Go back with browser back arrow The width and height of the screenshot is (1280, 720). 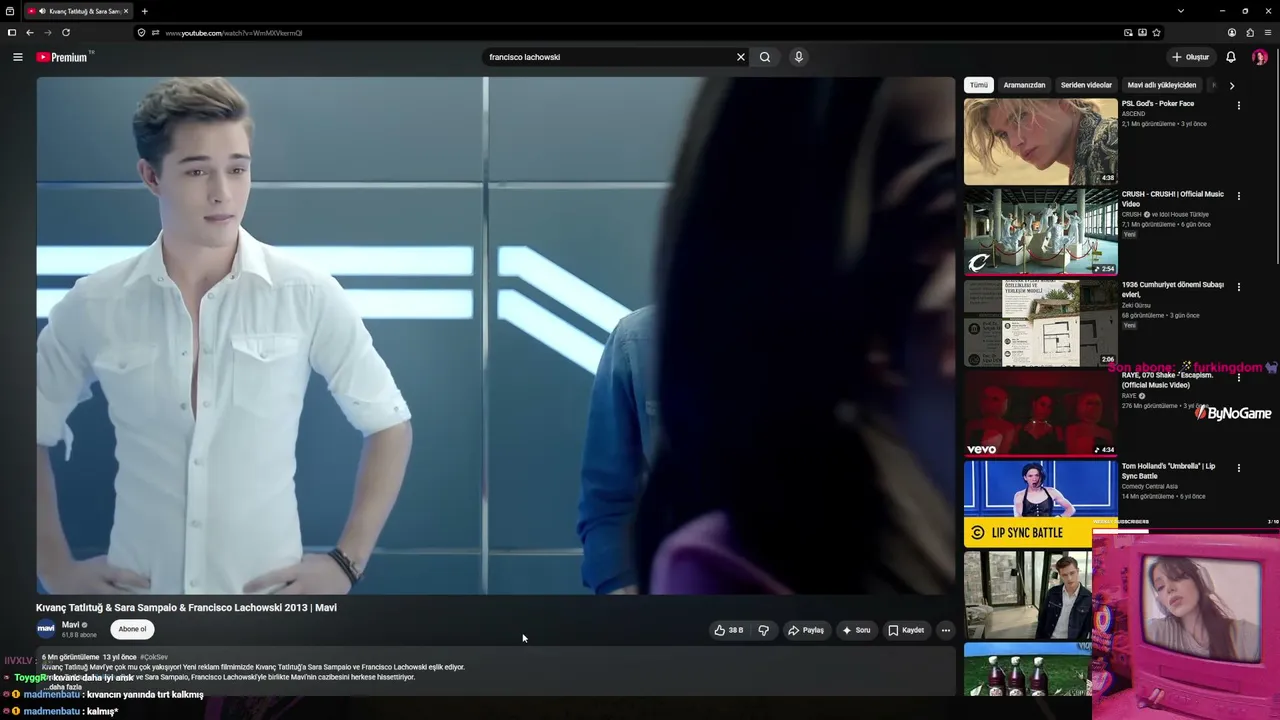pos(30,33)
